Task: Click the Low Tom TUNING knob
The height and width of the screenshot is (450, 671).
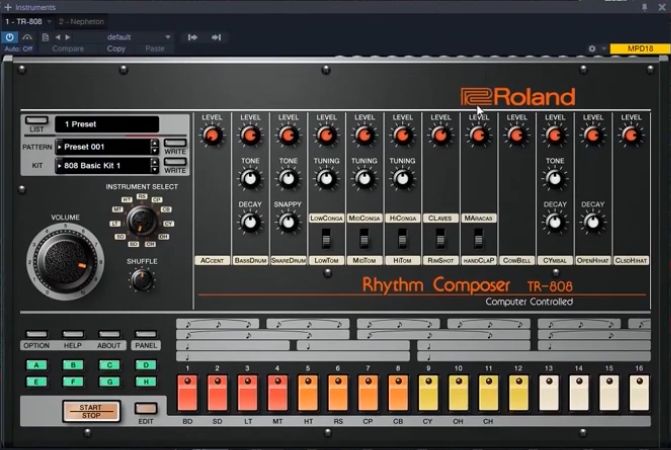Action: [x=326, y=179]
